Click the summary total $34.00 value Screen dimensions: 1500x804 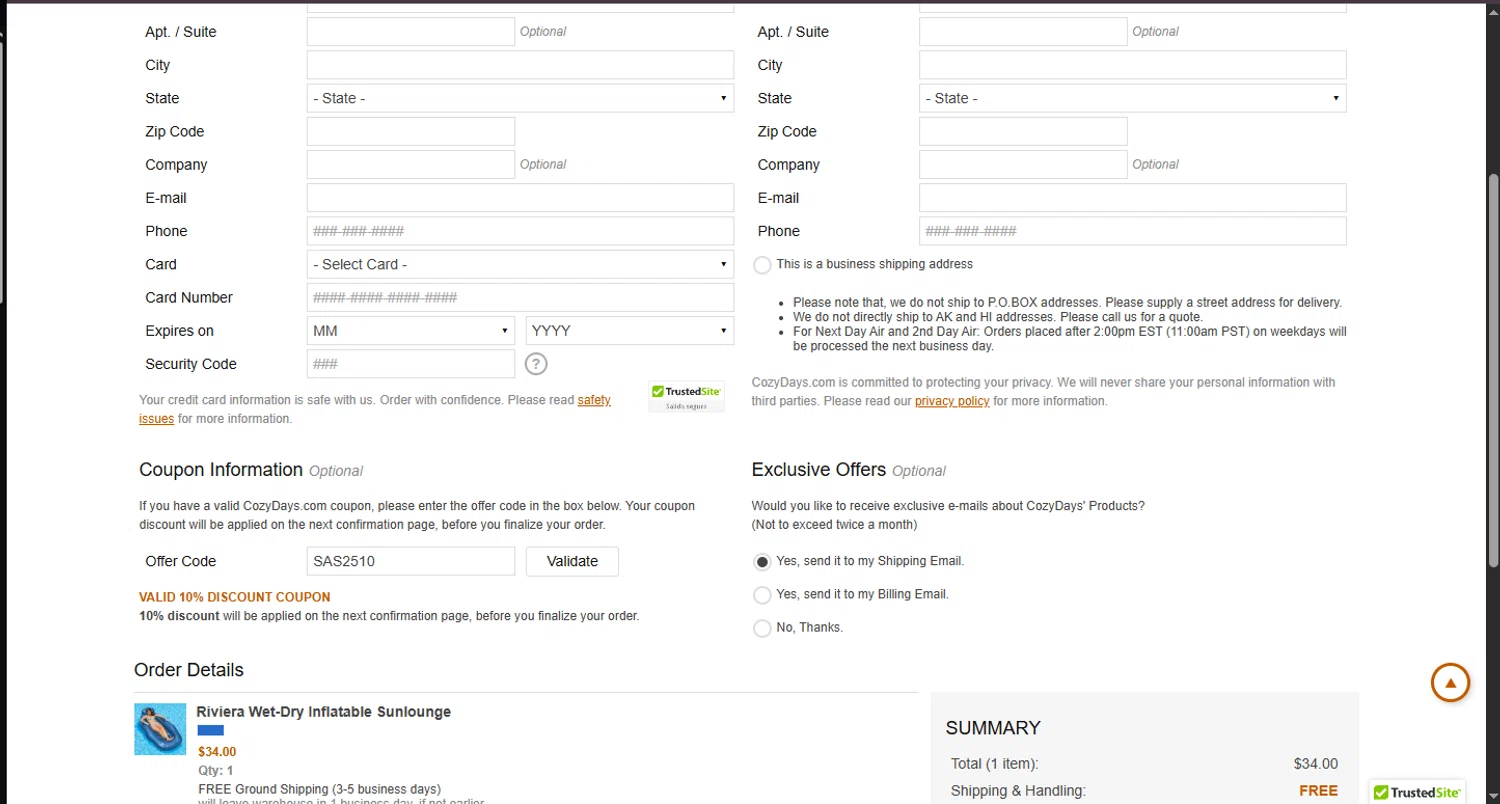[1316, 764]
